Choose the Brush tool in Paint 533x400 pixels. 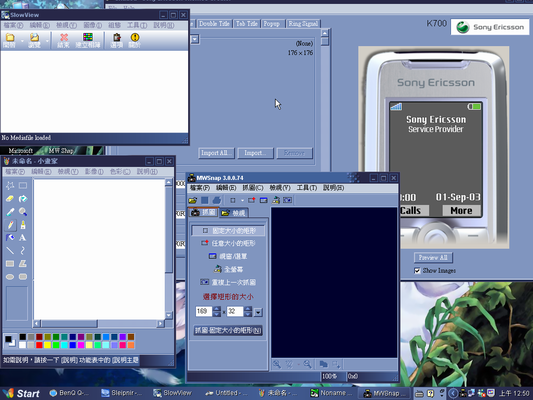tap(23, 225)
